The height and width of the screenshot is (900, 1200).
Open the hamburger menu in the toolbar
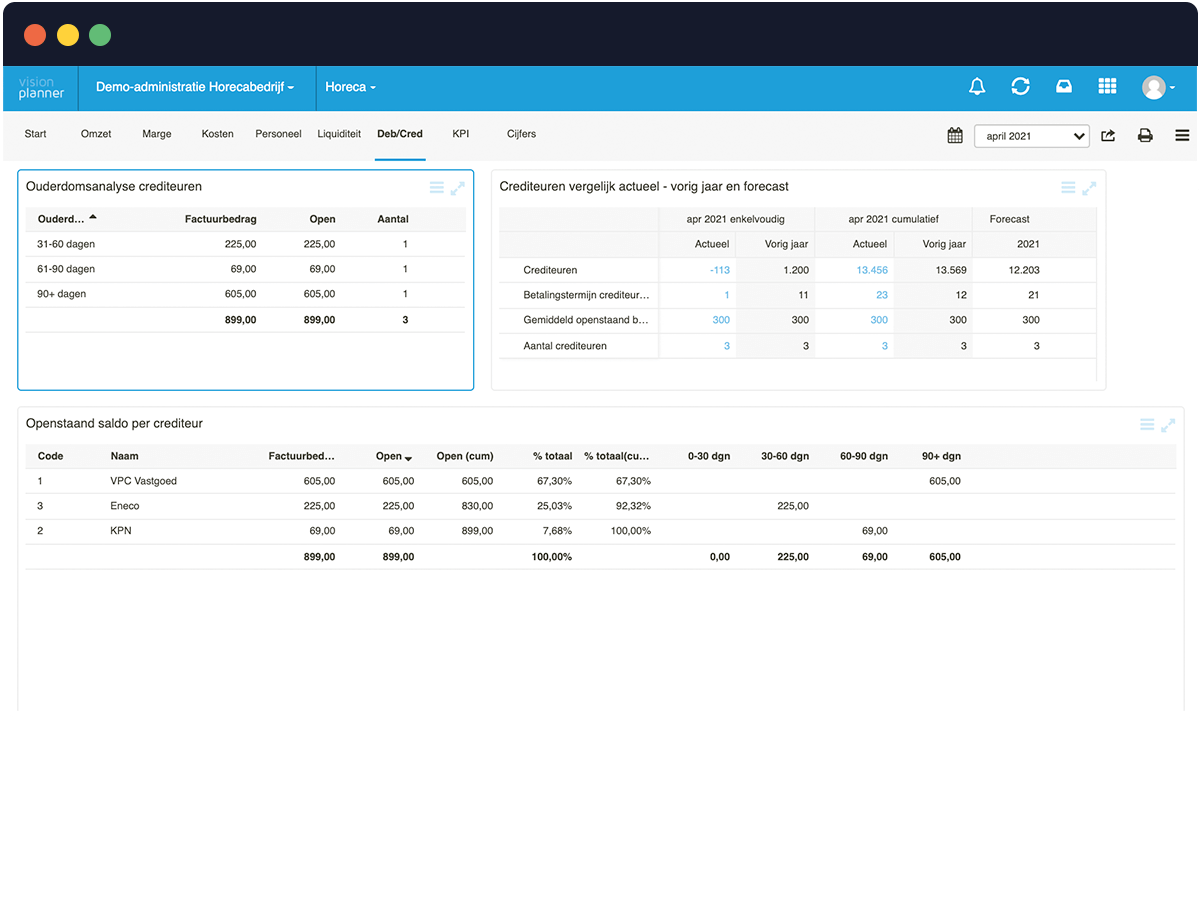(1182, 135)
